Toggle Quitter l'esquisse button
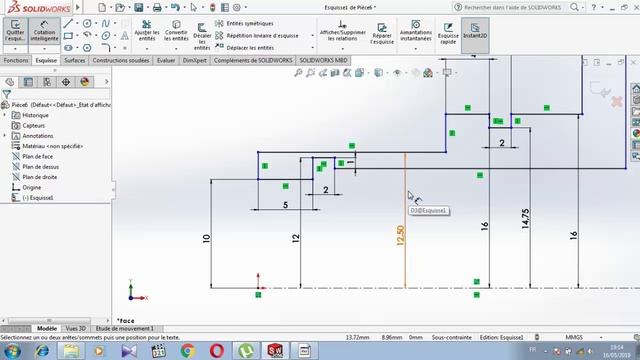Screen dimensions: 640x360 (15, 31)
